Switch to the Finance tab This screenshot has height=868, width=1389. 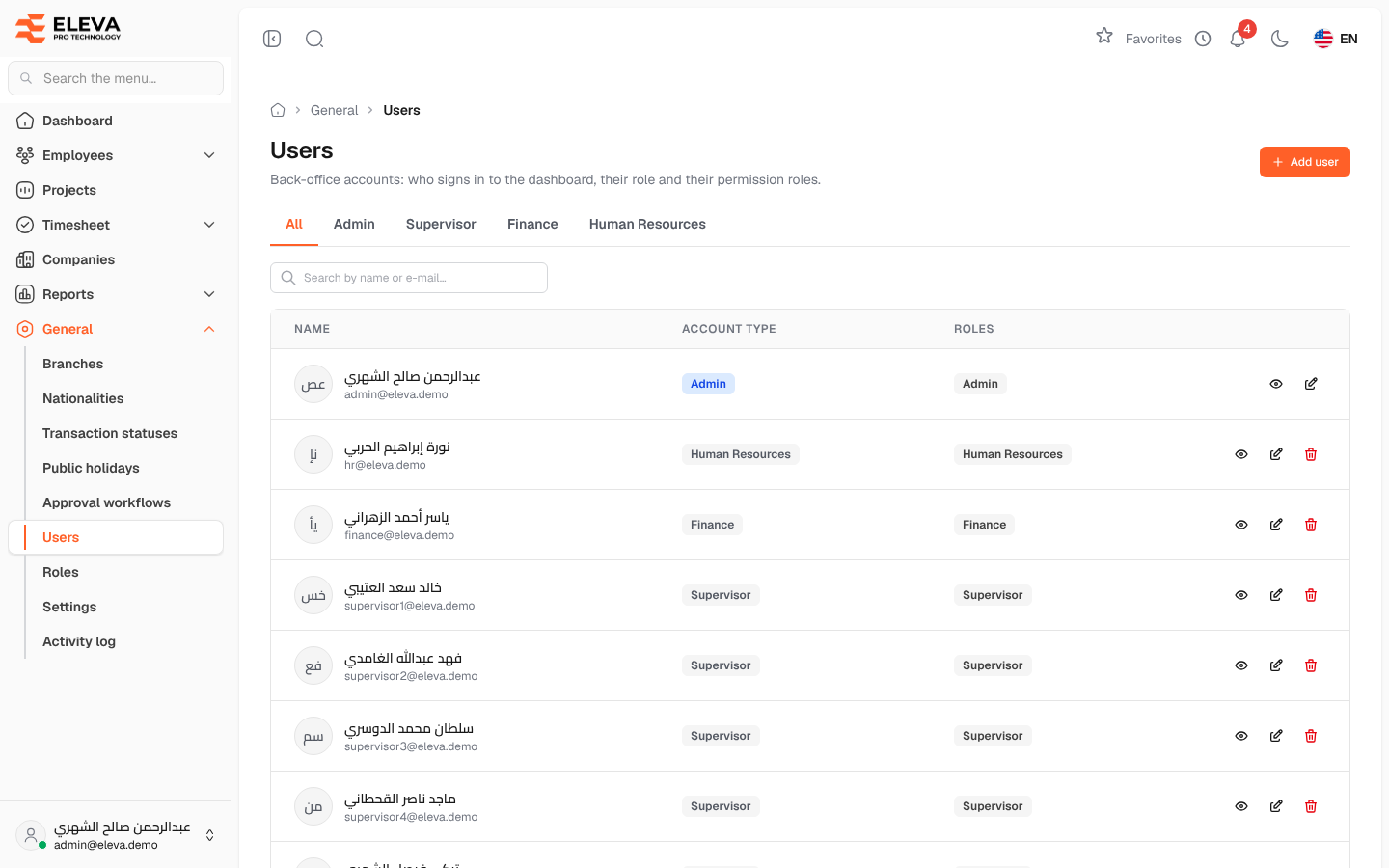coord(532,224)
